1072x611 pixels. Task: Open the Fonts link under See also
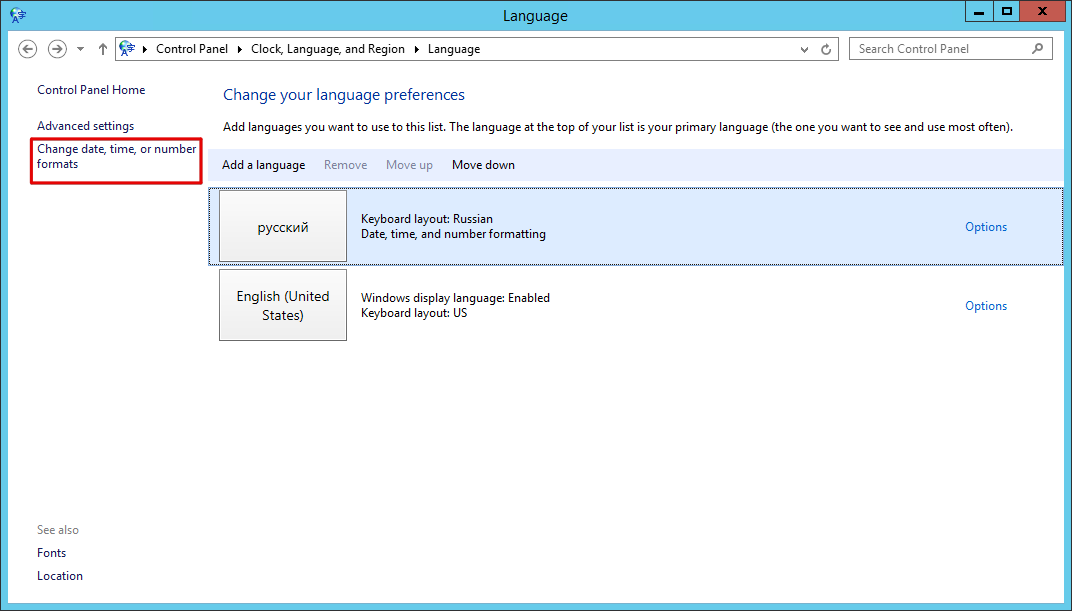[51, 553]
